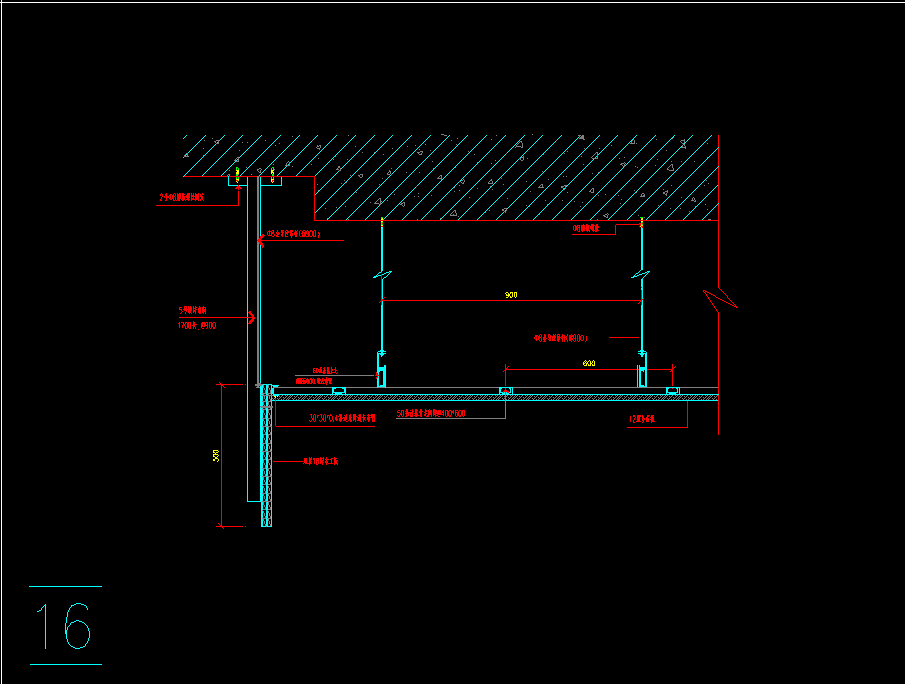Select the red text '1700长,@900'

(197, 325)
